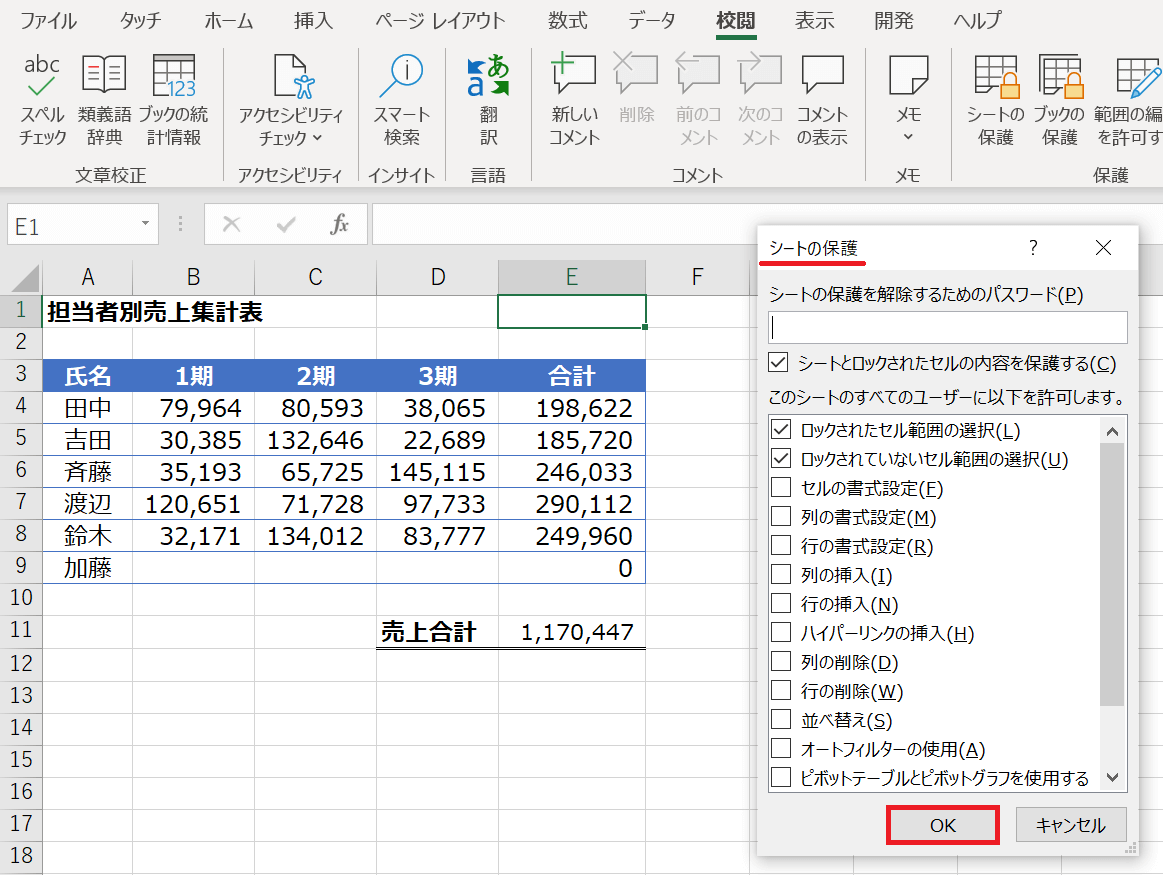Click the キャンセル cancel button
The image size is (1163, 875).
click(x=1070, y=825)
